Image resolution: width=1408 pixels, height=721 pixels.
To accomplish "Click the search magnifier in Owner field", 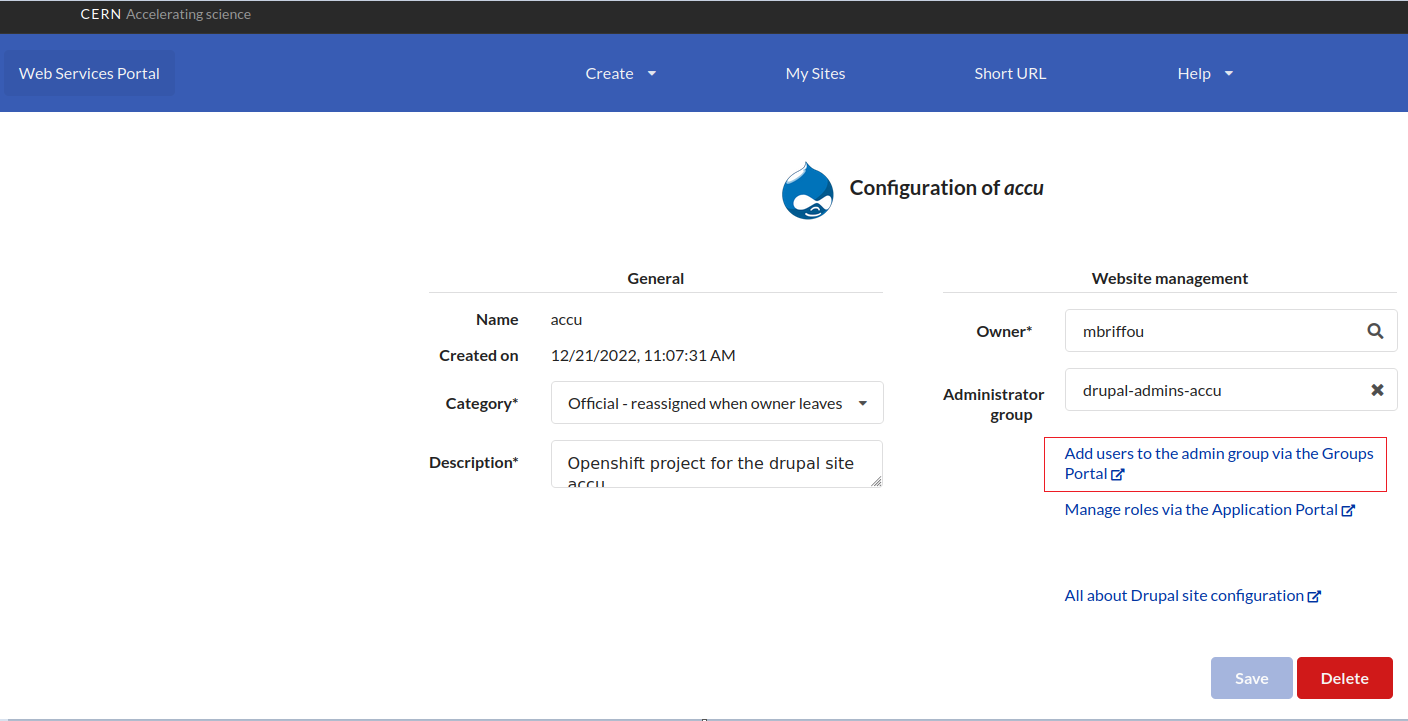I will (1376, 331).
